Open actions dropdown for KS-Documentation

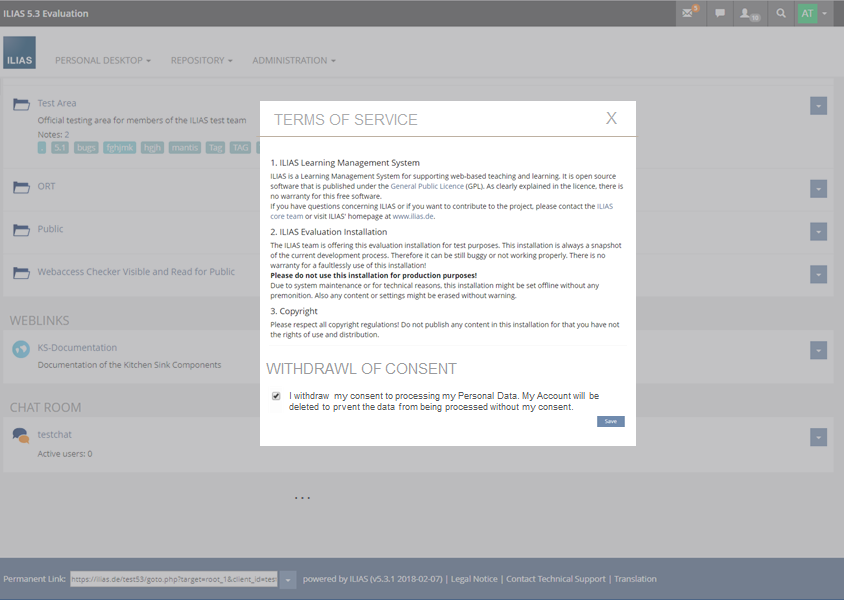[x=818, y=350]
